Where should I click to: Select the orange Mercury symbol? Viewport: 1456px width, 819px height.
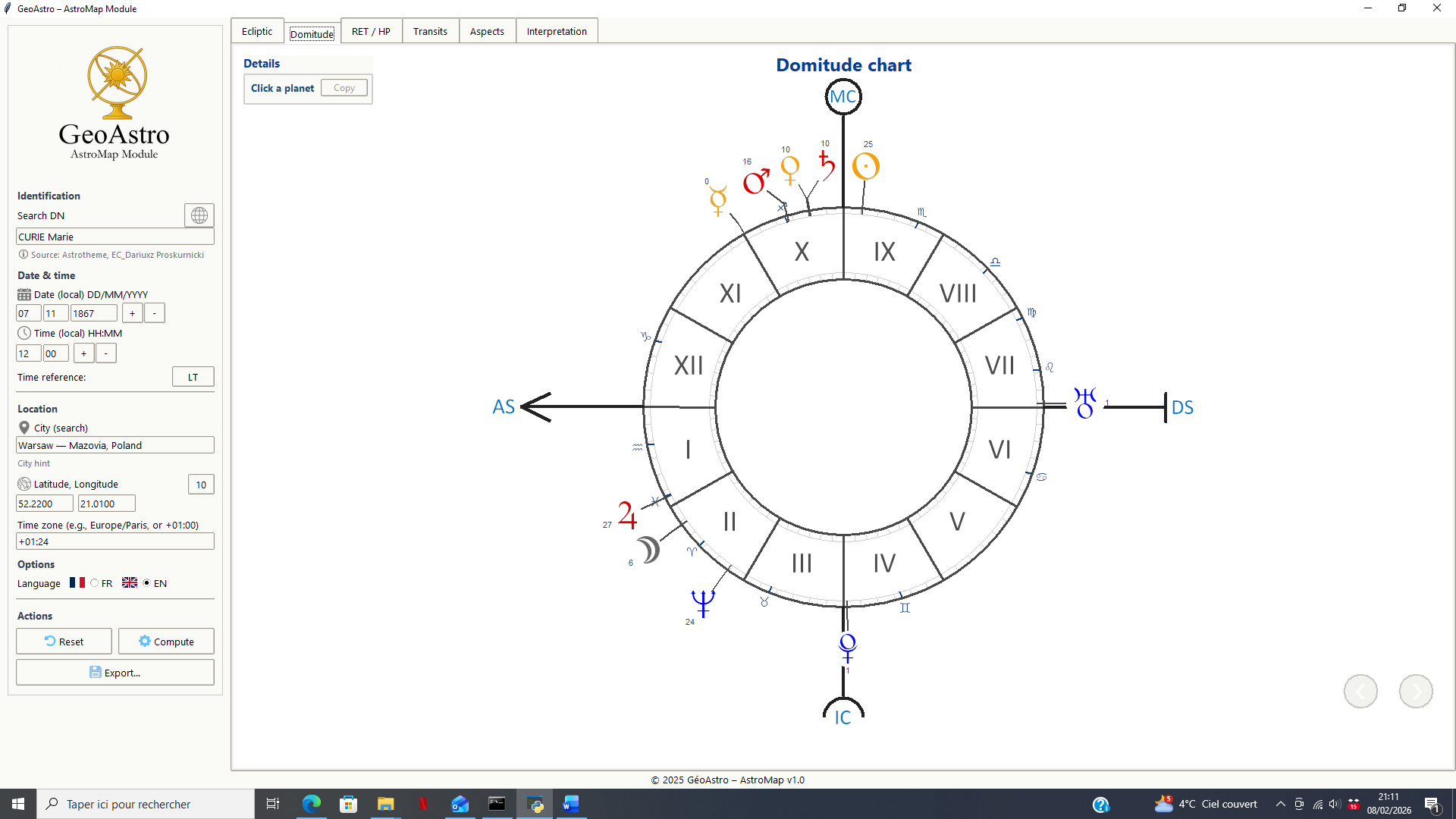pos(717,201)
